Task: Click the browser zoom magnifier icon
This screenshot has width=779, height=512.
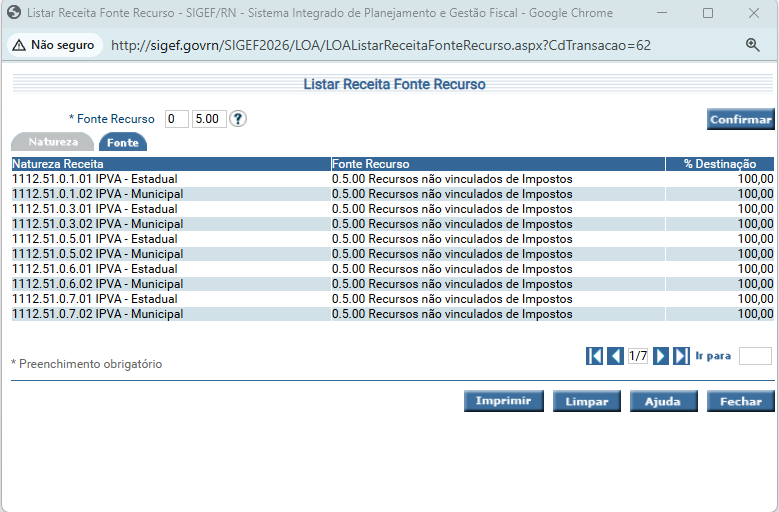Action: [753, 45]
